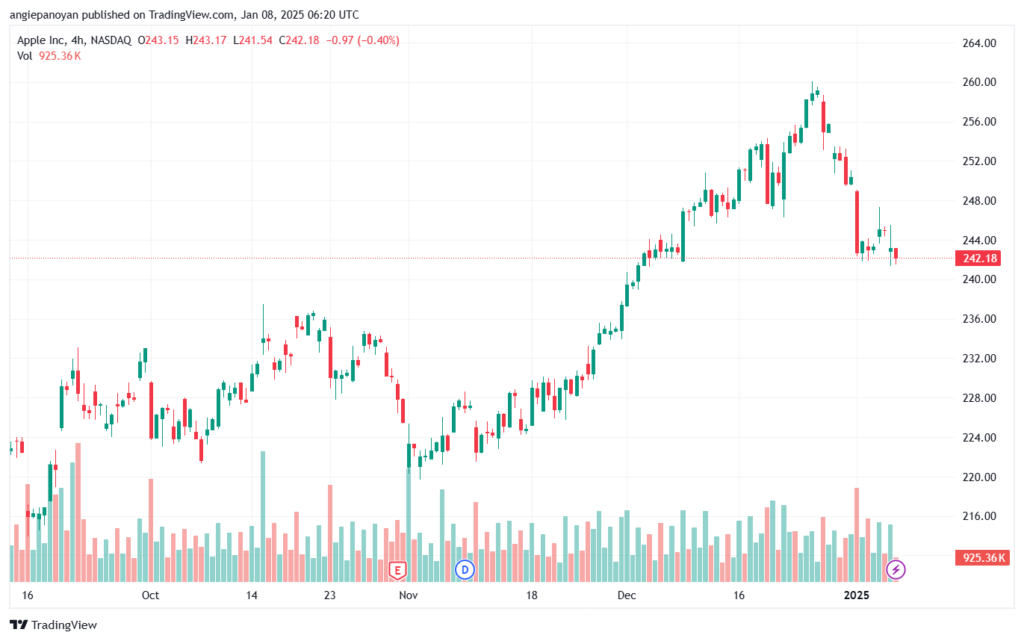The width and height of the screenshot is (1024, 641).
Task: Click the 'Oct' date axis label
Action: [x=150, y=595]
